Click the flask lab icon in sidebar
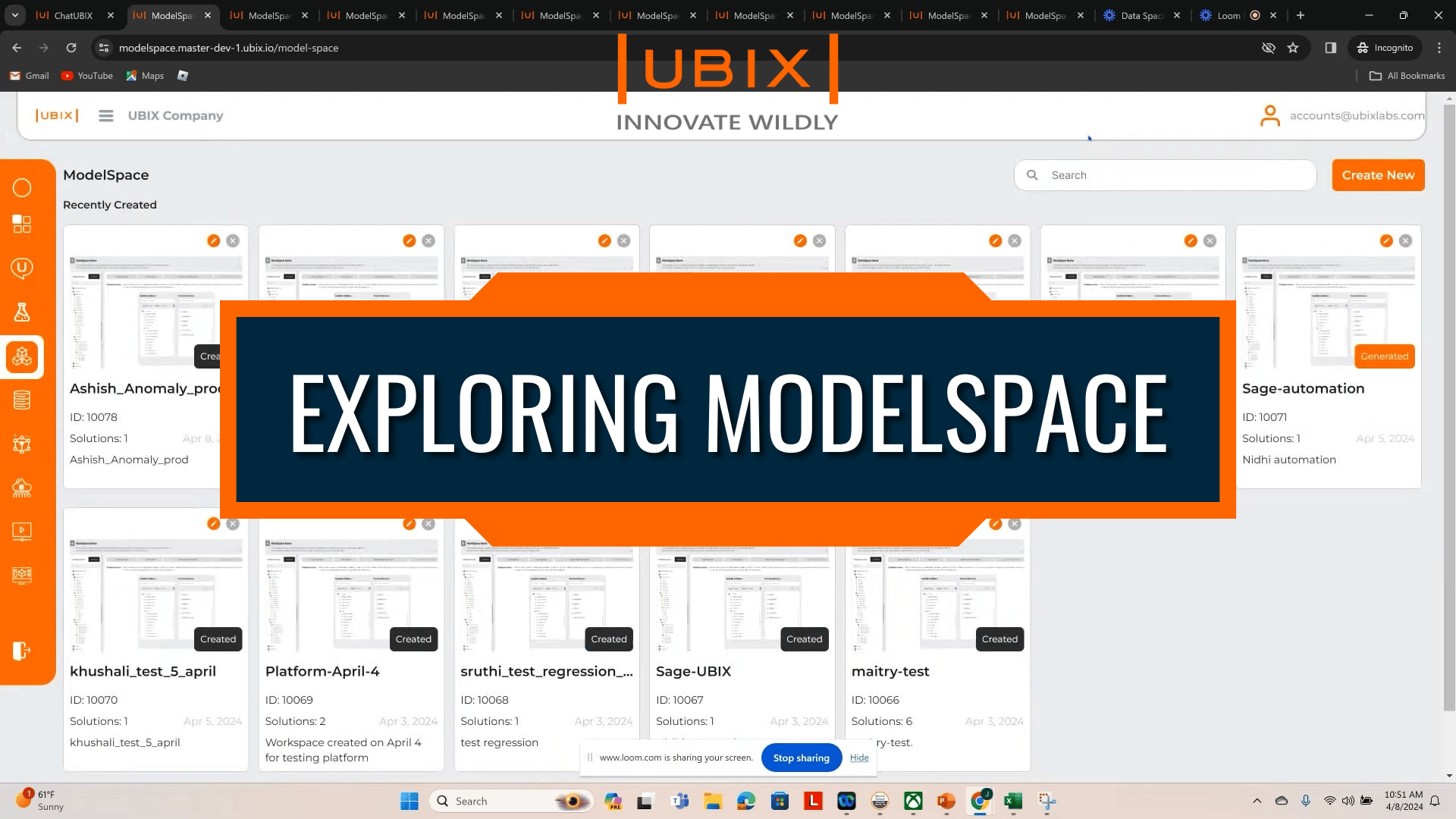 pos(22,312)
